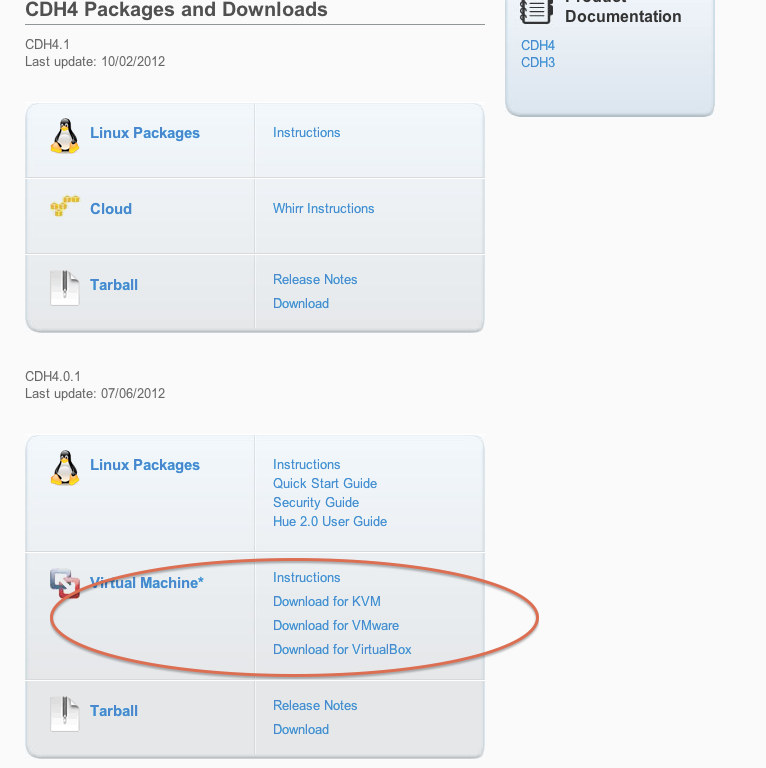The image size is (766, 768).
Task: Click the CDH4.1 version label
Action: 48,45
